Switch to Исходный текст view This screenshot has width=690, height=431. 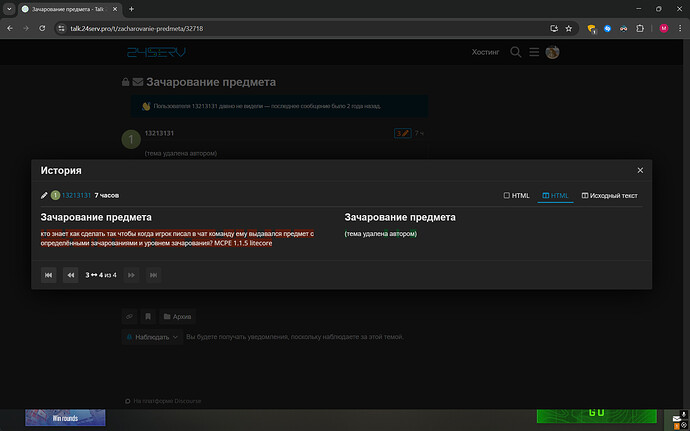coord(609,195)
